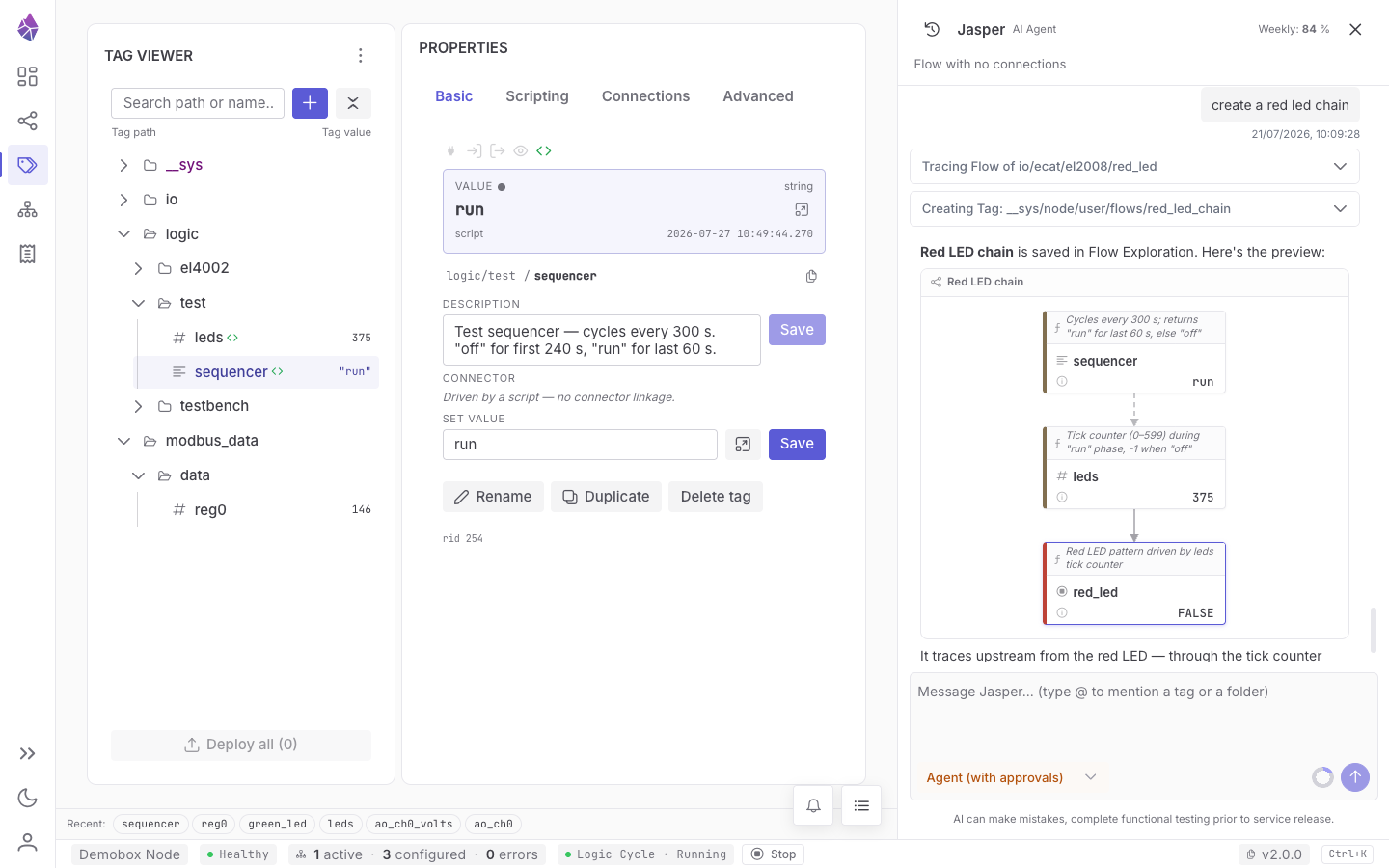Switch to the Connections tab
The image size is (1389, 868).
coord(645,96)
